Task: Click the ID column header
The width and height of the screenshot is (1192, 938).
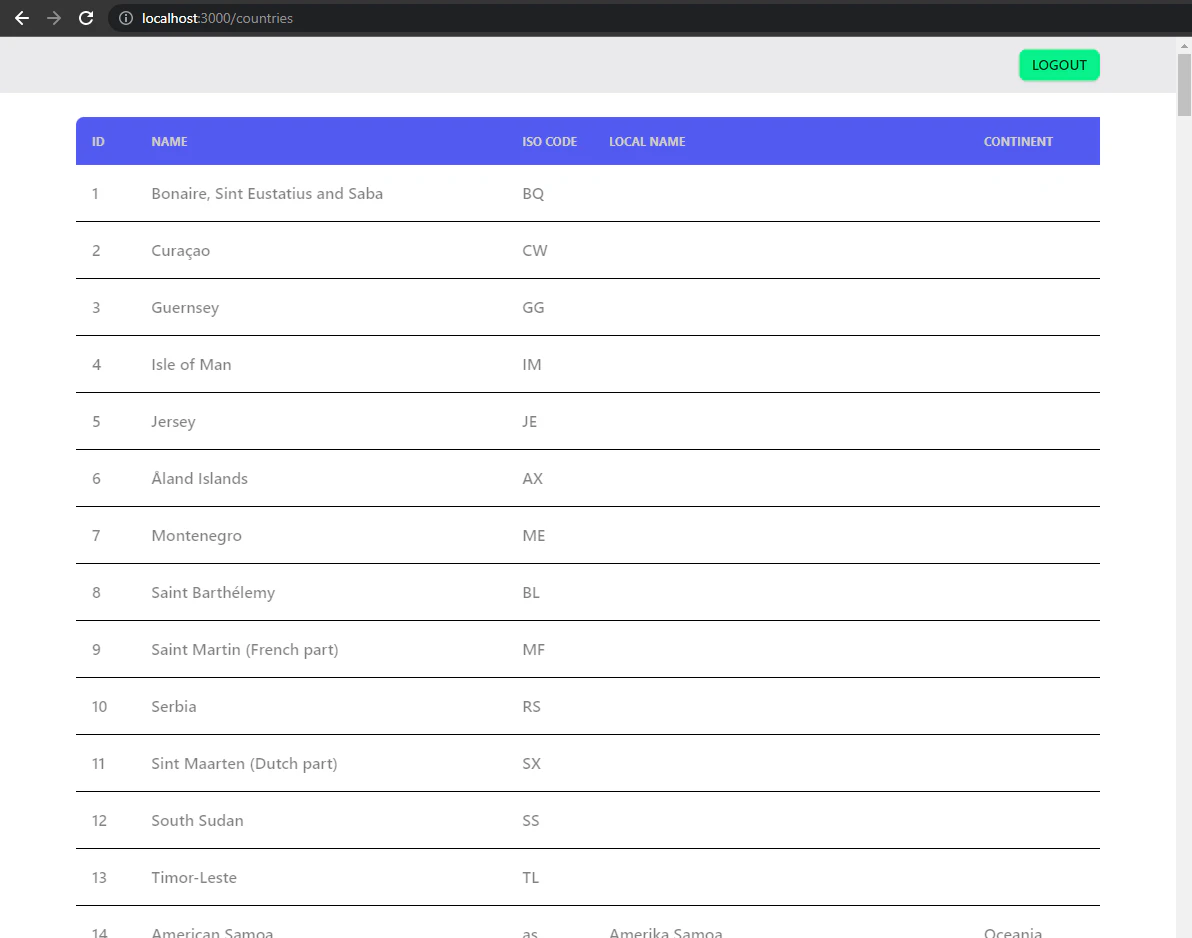Action: (98, 141)
